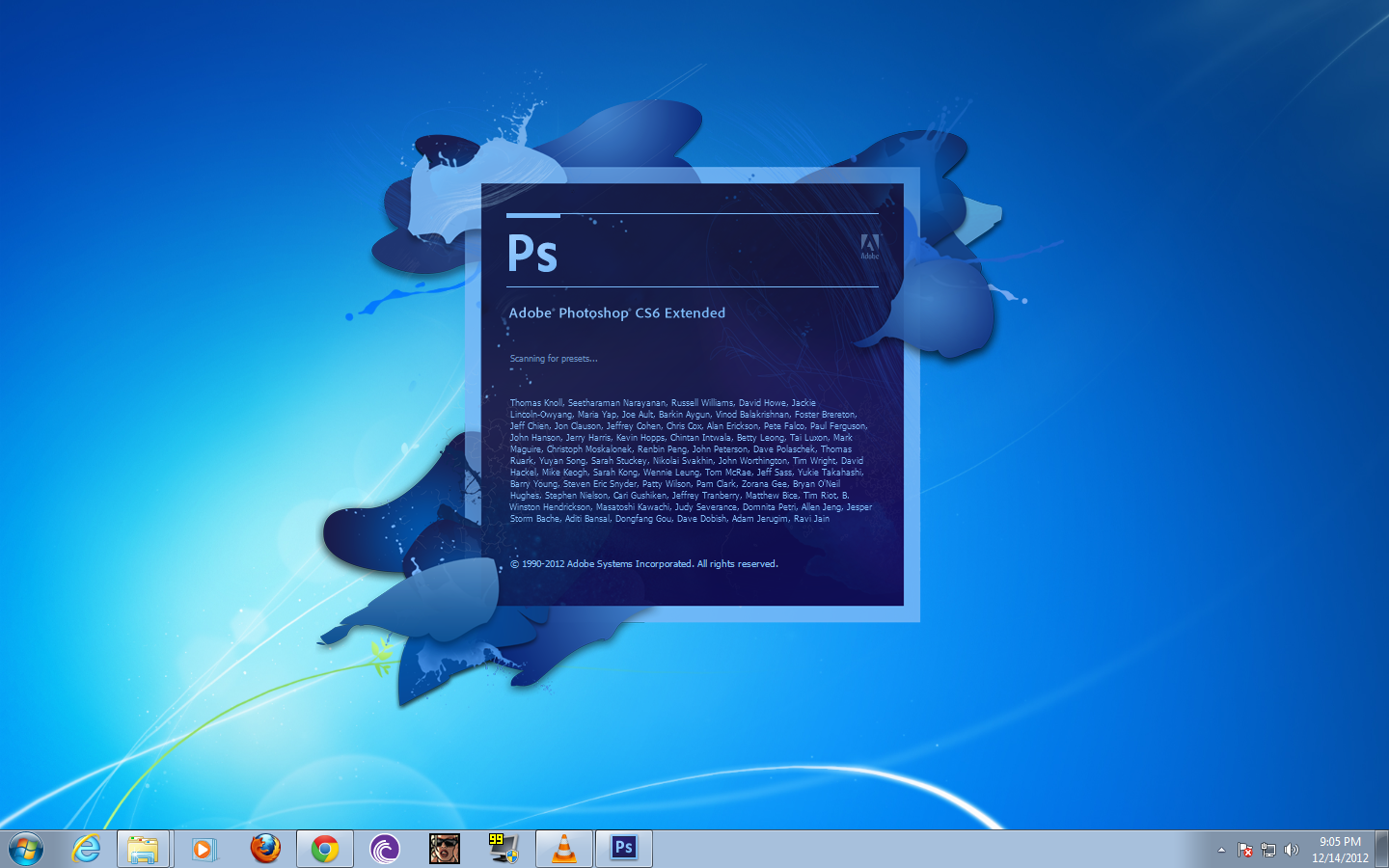Click the avatar-picture app icon in taskbar

point(444,849)
